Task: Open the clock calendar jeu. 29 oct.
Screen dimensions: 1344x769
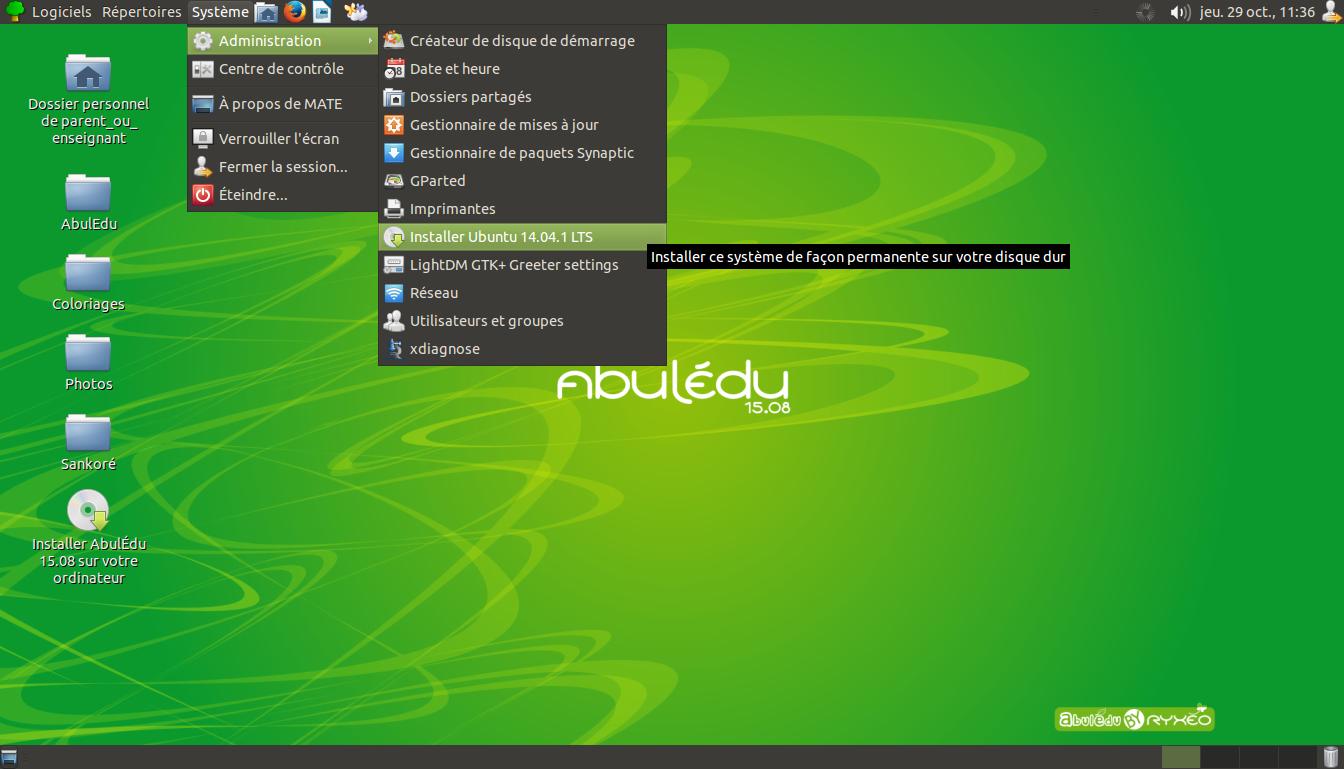Action: pyautogui.click(x=1257, y=12)
